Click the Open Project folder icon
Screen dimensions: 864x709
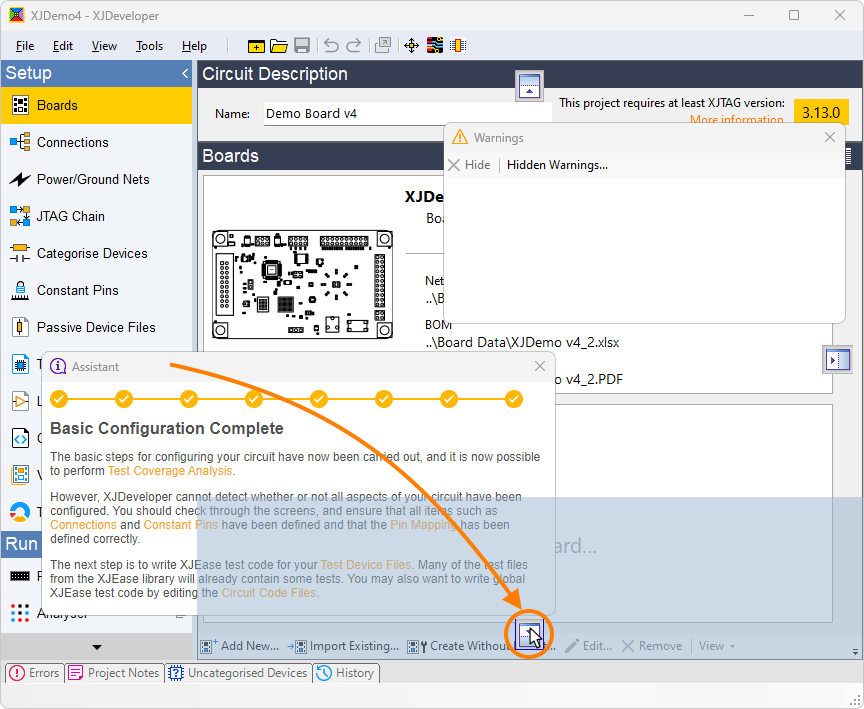click(x=279, y=46)
